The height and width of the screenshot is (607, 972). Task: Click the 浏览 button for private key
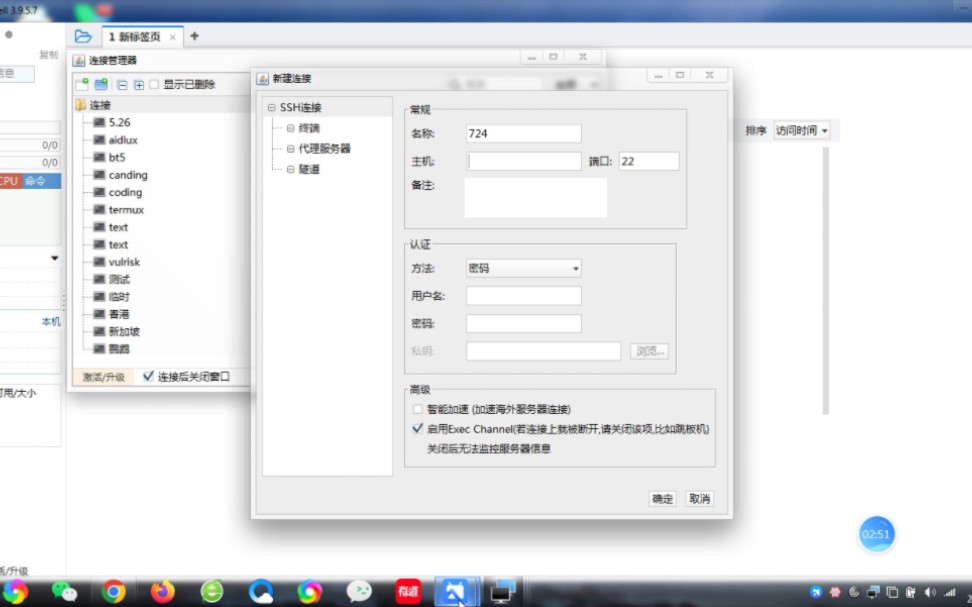651,351
